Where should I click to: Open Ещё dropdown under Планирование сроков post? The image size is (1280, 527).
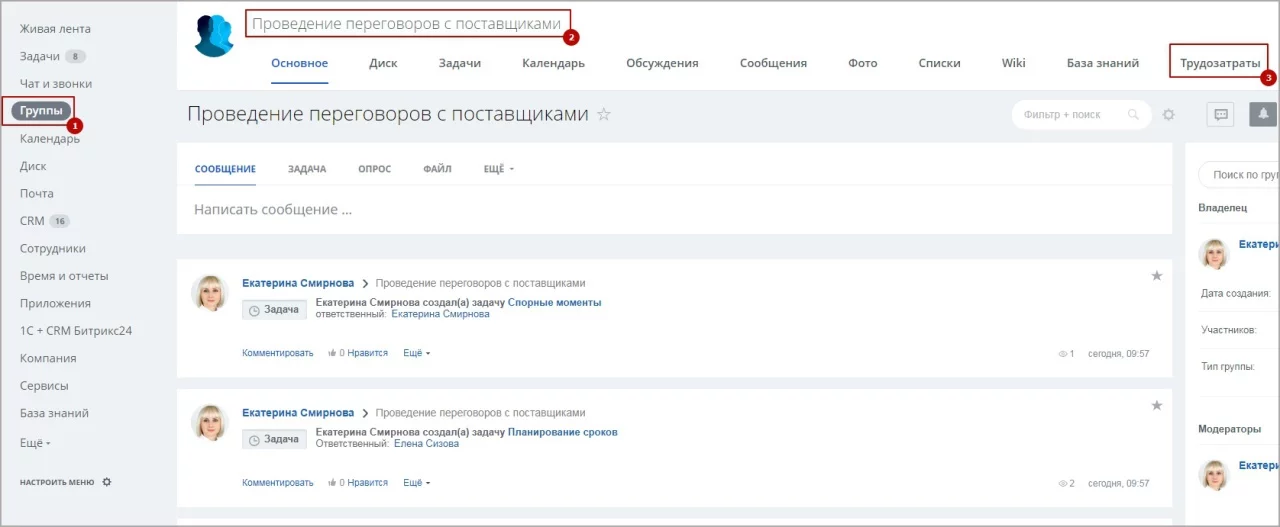pos(416,483)
